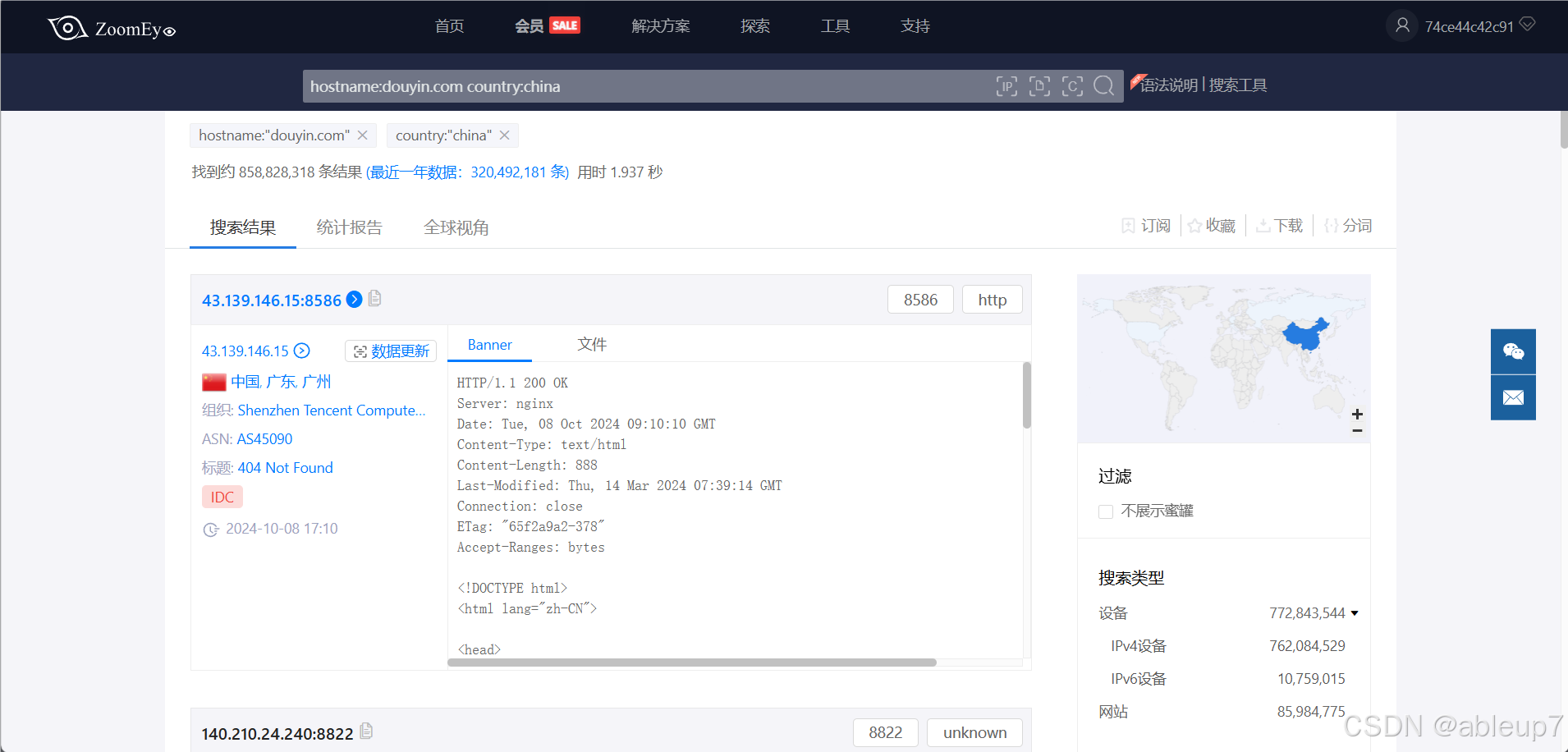1568x752 pixels.
Task: Open the WeChat contact button
Action: [1513, 351]
